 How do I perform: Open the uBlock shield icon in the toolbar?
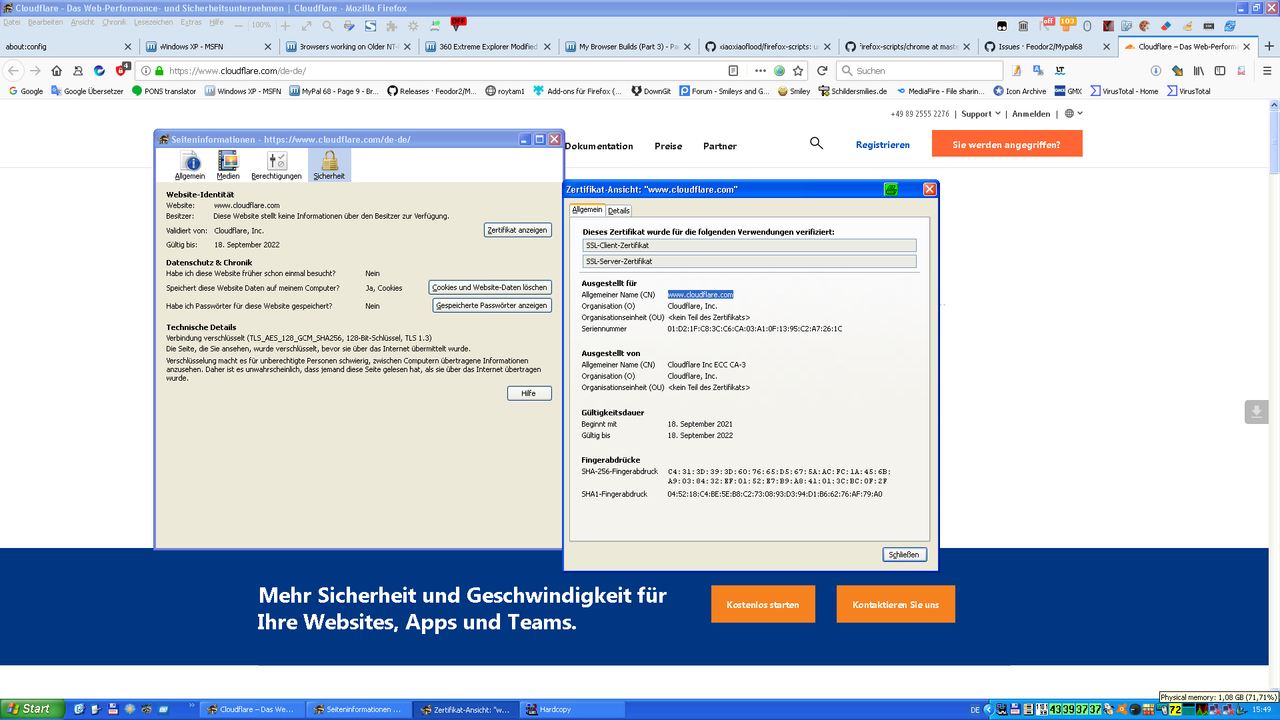click(120, 71)
